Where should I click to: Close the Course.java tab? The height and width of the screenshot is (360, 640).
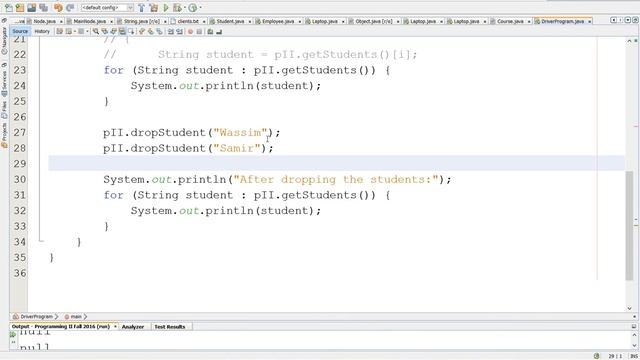pyautogui.click(x=529, y=21)
